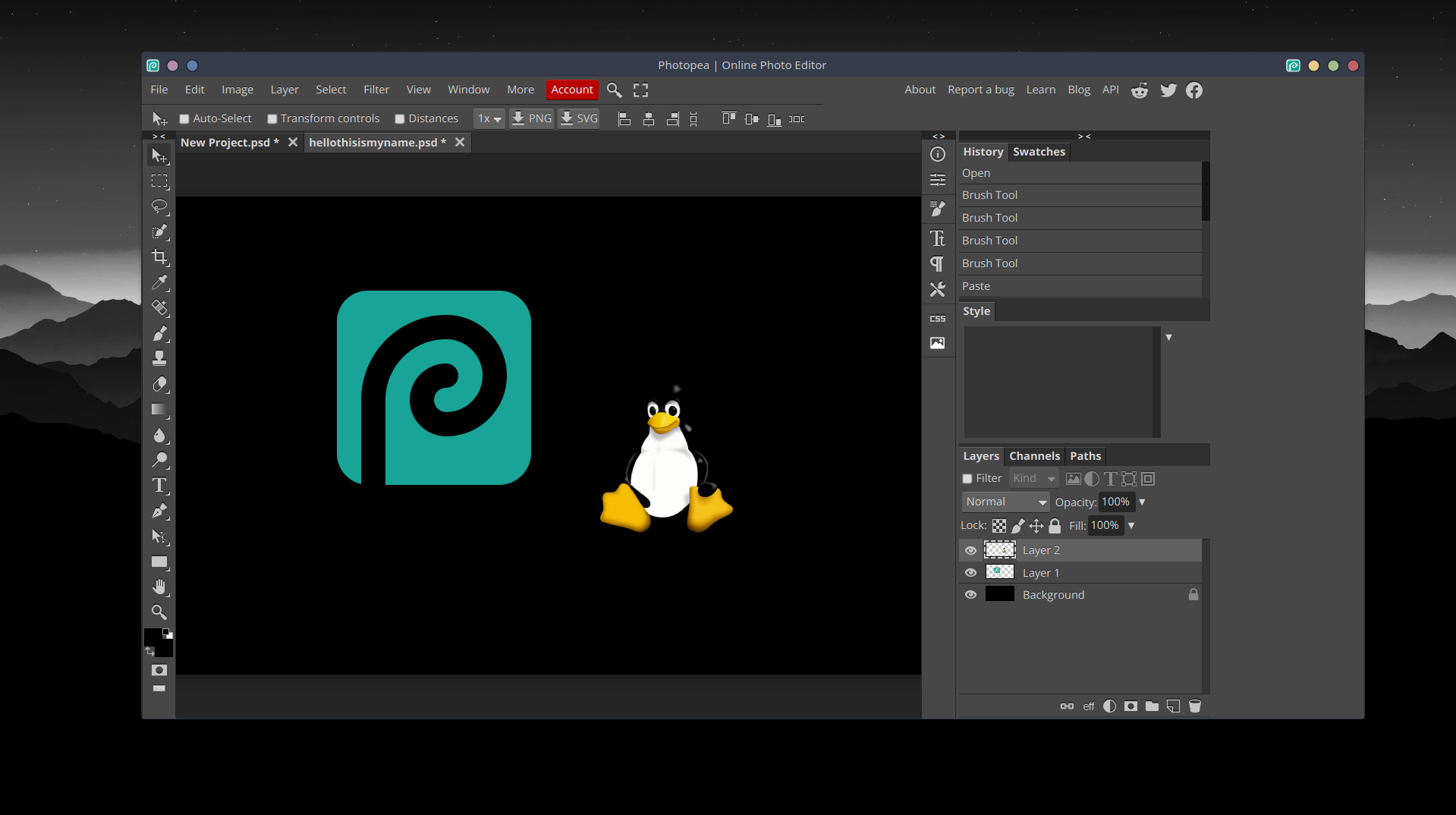
Task: Select the Crop tool
Action: (x=160, y=257)
